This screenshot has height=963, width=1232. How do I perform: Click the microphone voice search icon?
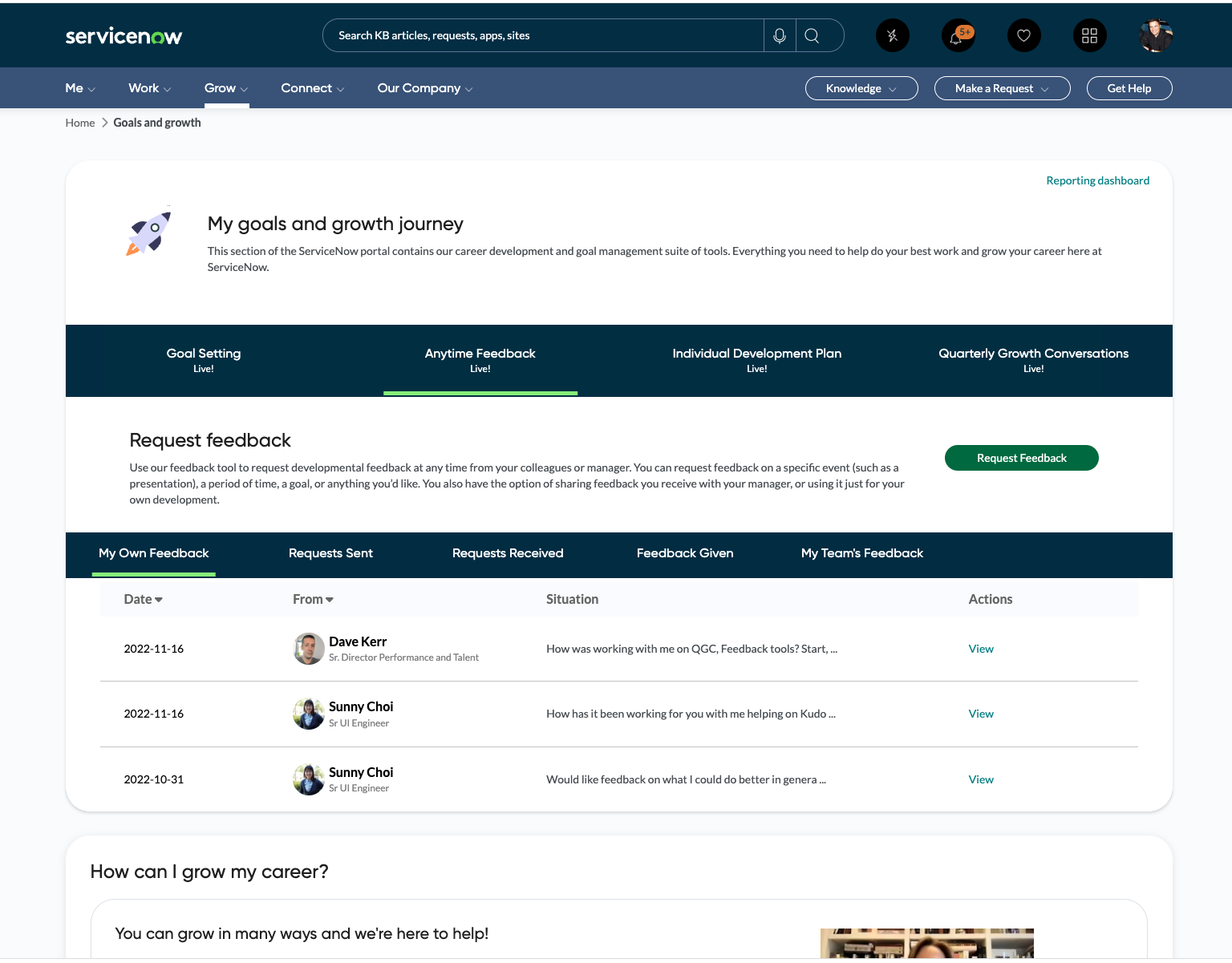[780, 35]
